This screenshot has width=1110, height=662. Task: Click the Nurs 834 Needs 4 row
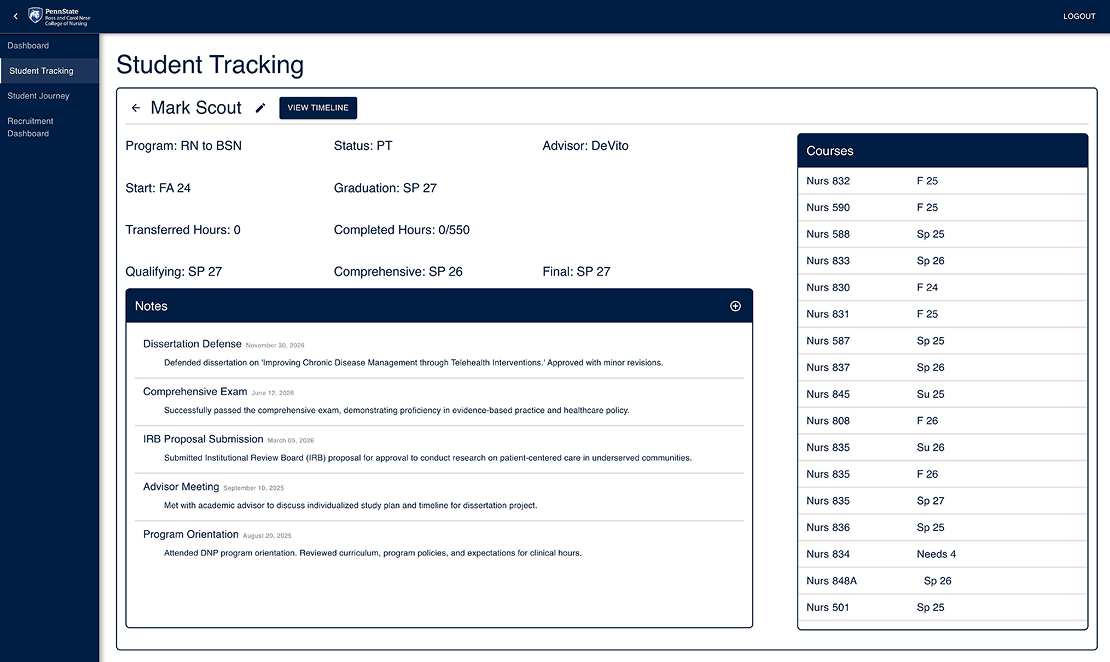(941, 554)
